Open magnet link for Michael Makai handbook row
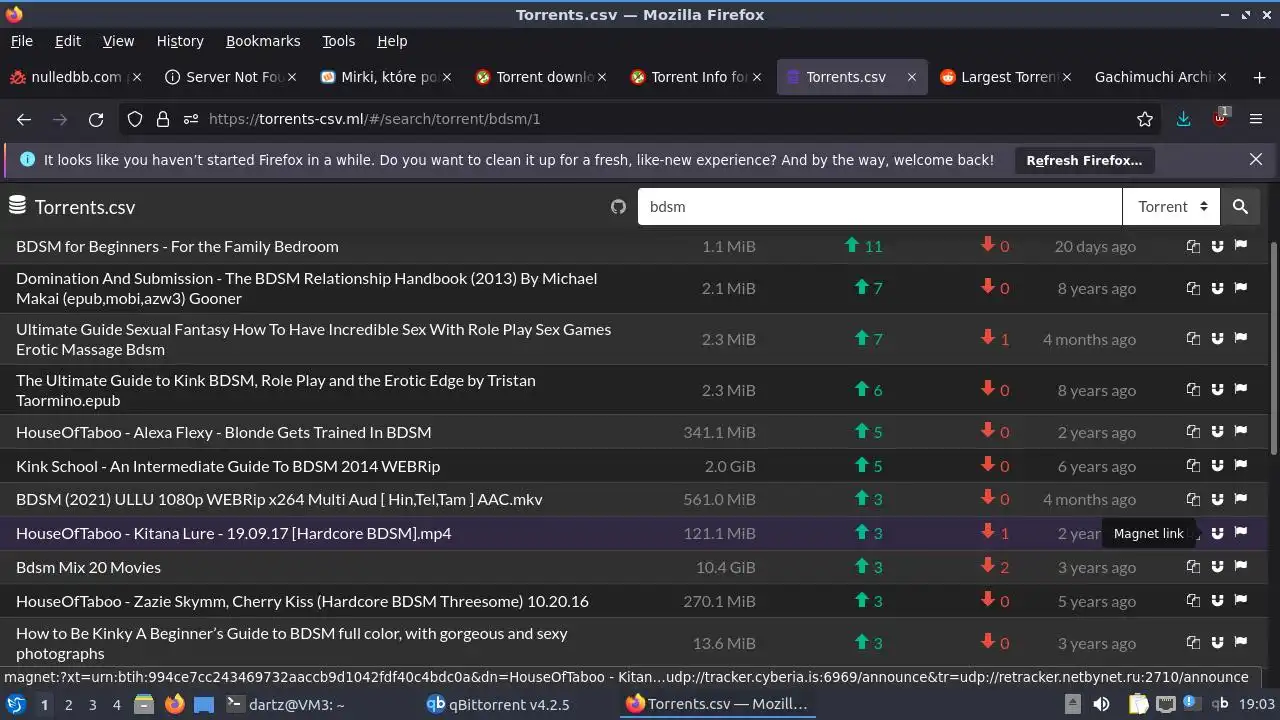Screen dimensions: 1280x720 [1217, 288]
